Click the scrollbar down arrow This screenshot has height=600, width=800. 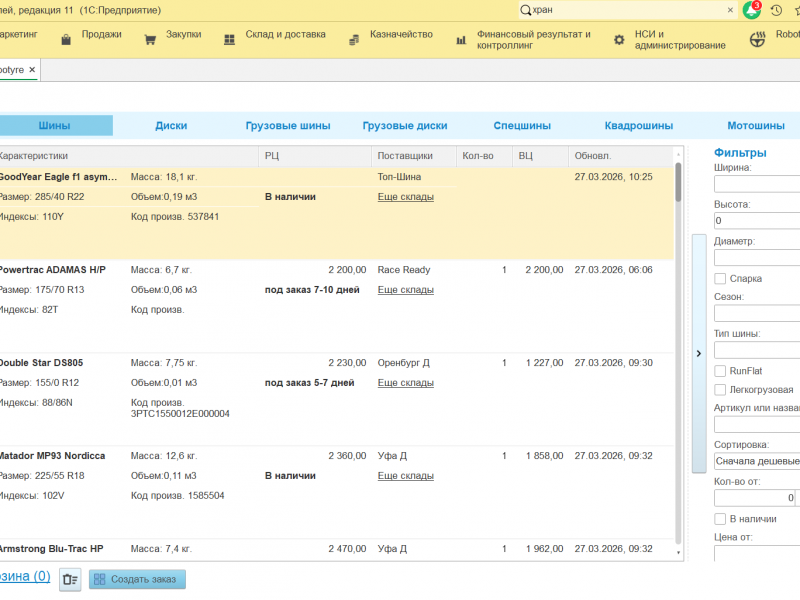tap(678, 553)
